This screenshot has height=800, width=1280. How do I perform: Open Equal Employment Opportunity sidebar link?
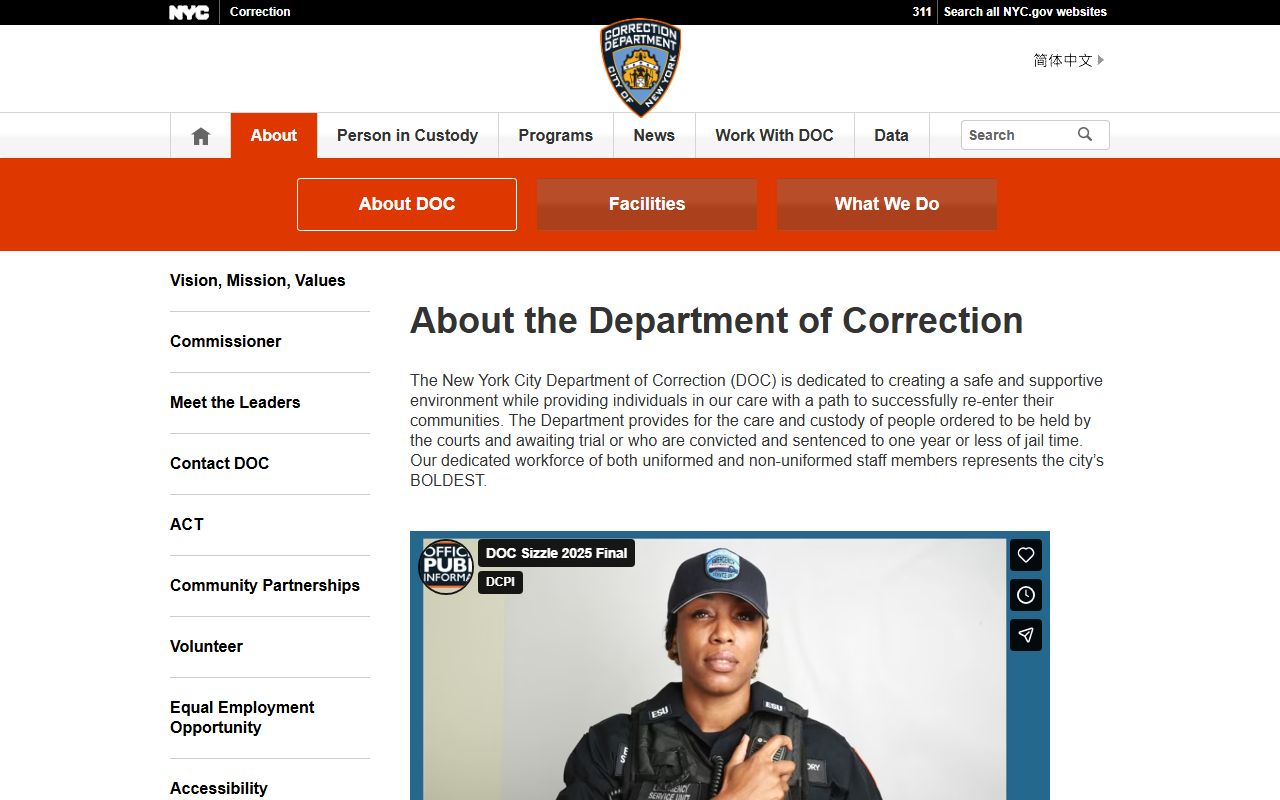(x=242, y=718)
